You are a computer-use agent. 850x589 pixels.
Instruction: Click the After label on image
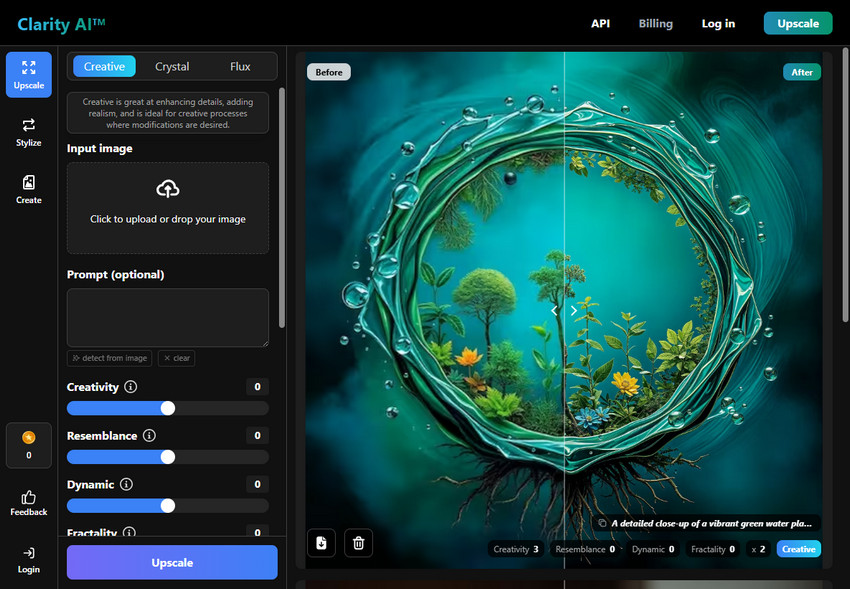tap(802, 72)
